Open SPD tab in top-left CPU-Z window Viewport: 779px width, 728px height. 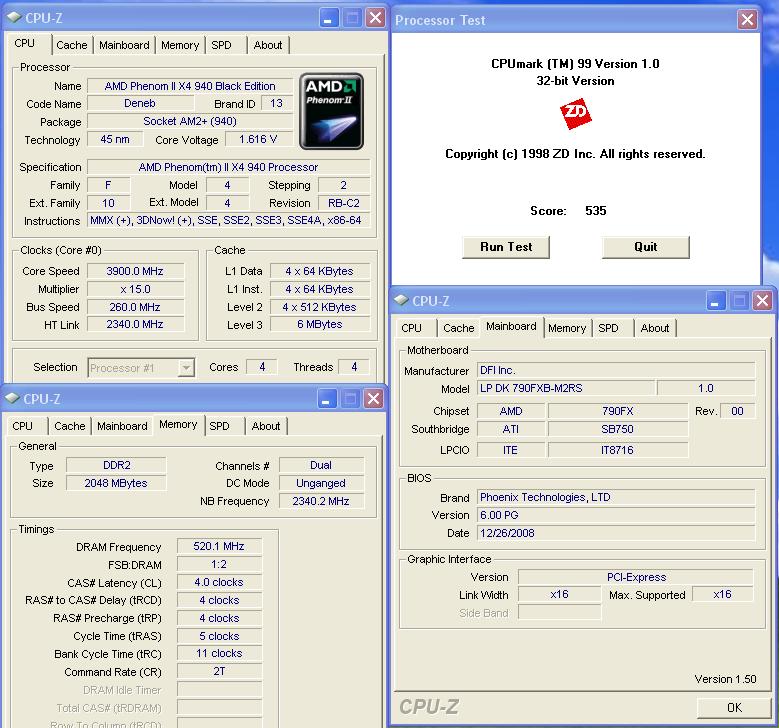click(x=221, y=45)
